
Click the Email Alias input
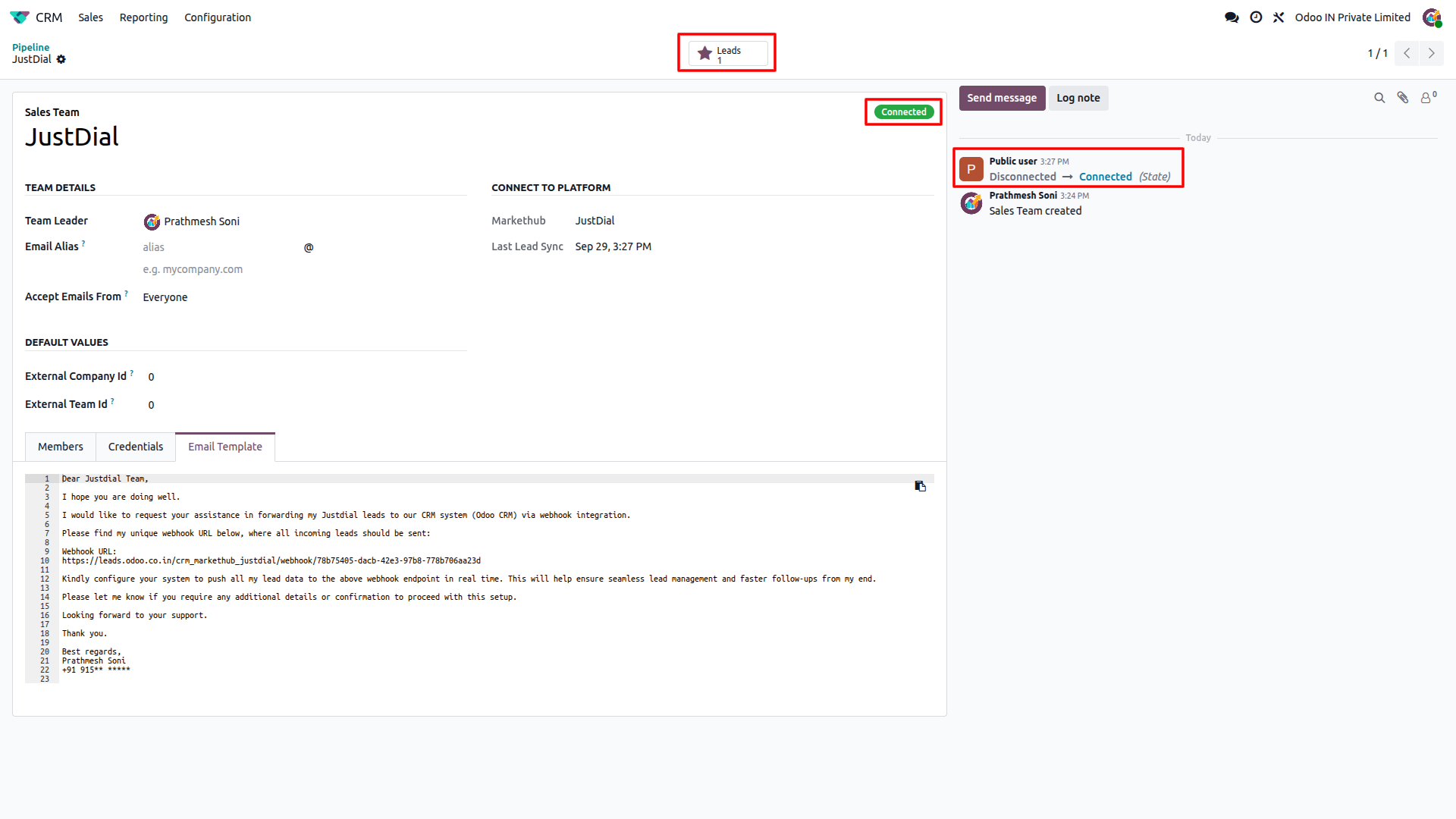[x=221, y=247]
